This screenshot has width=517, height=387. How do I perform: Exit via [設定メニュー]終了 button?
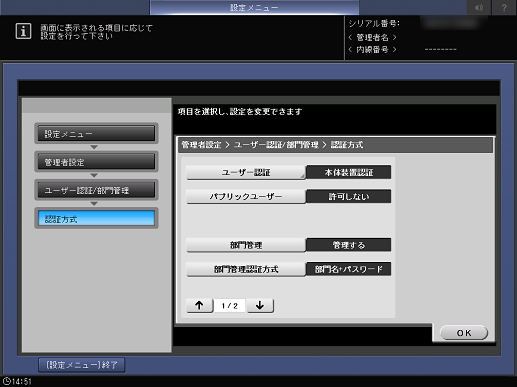tap(82, 365)
